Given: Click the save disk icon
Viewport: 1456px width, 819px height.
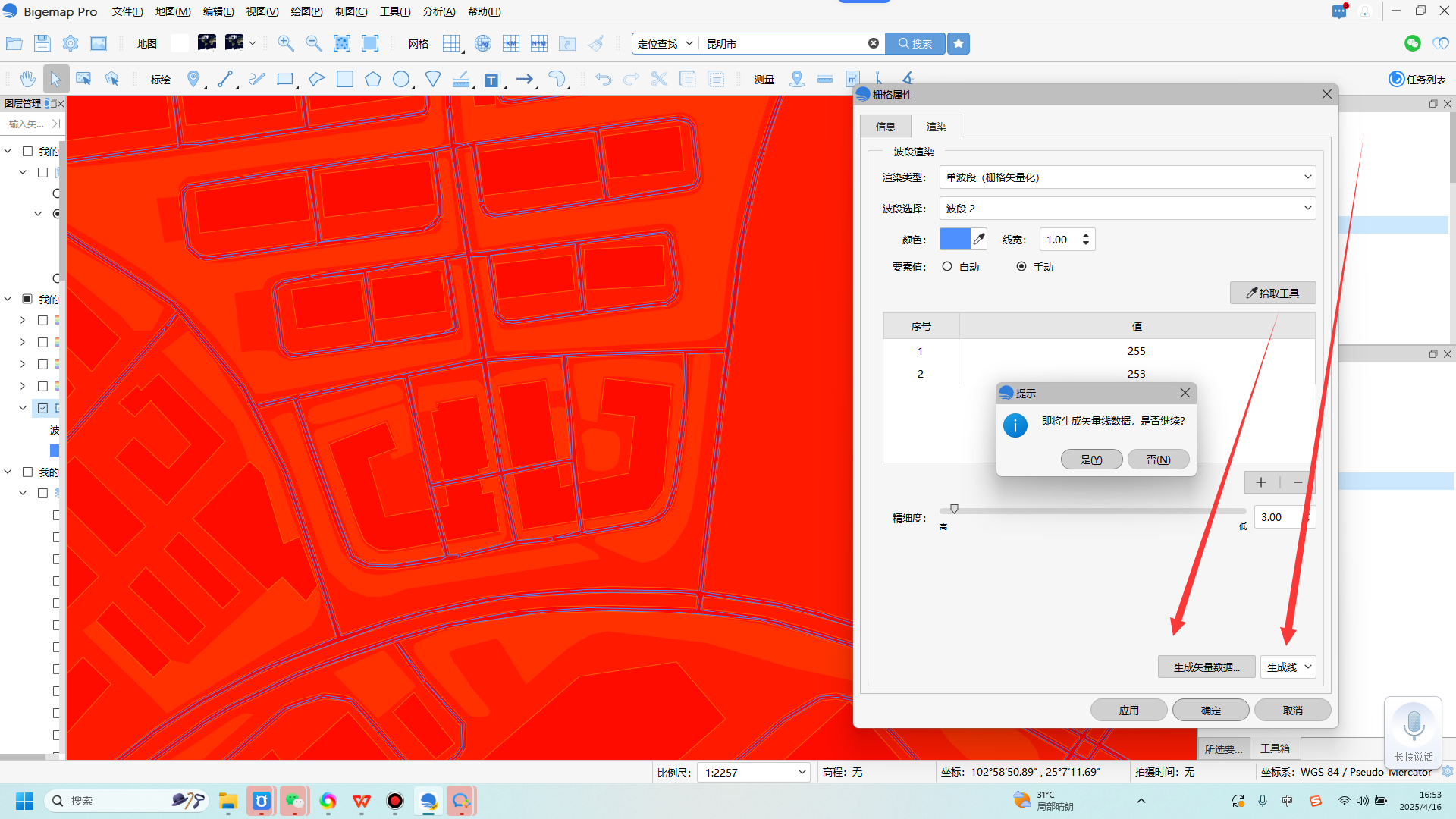Looking at the screenshot, I should pos(42,43).
